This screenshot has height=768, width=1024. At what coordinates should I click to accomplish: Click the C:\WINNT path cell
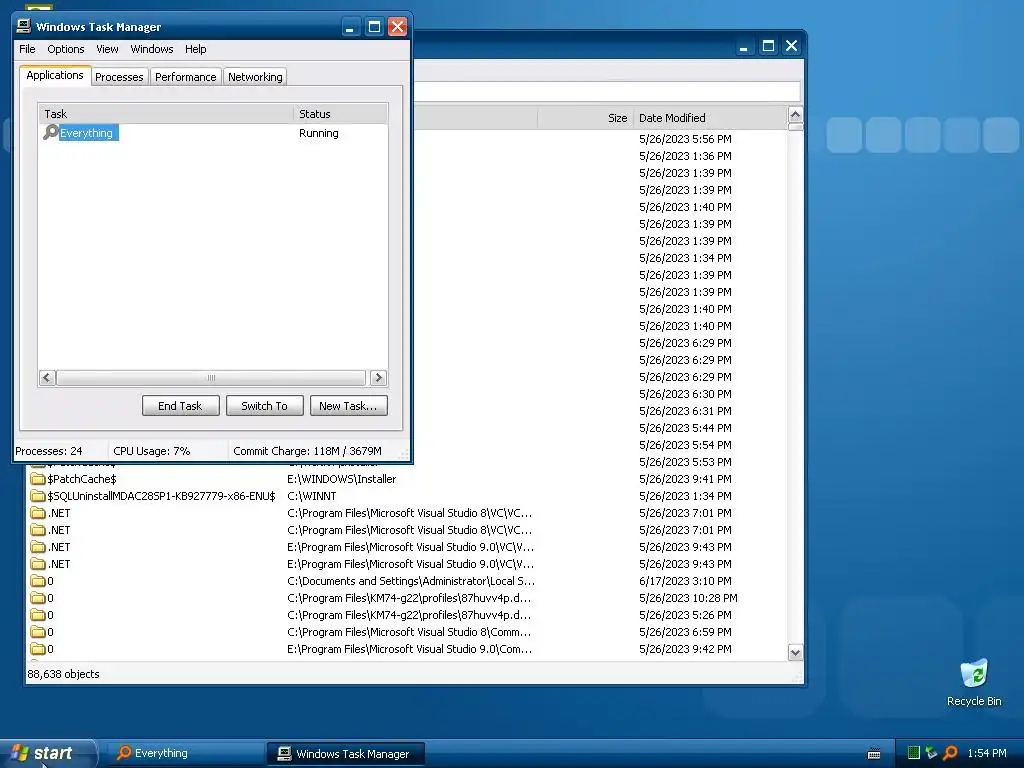312,496
